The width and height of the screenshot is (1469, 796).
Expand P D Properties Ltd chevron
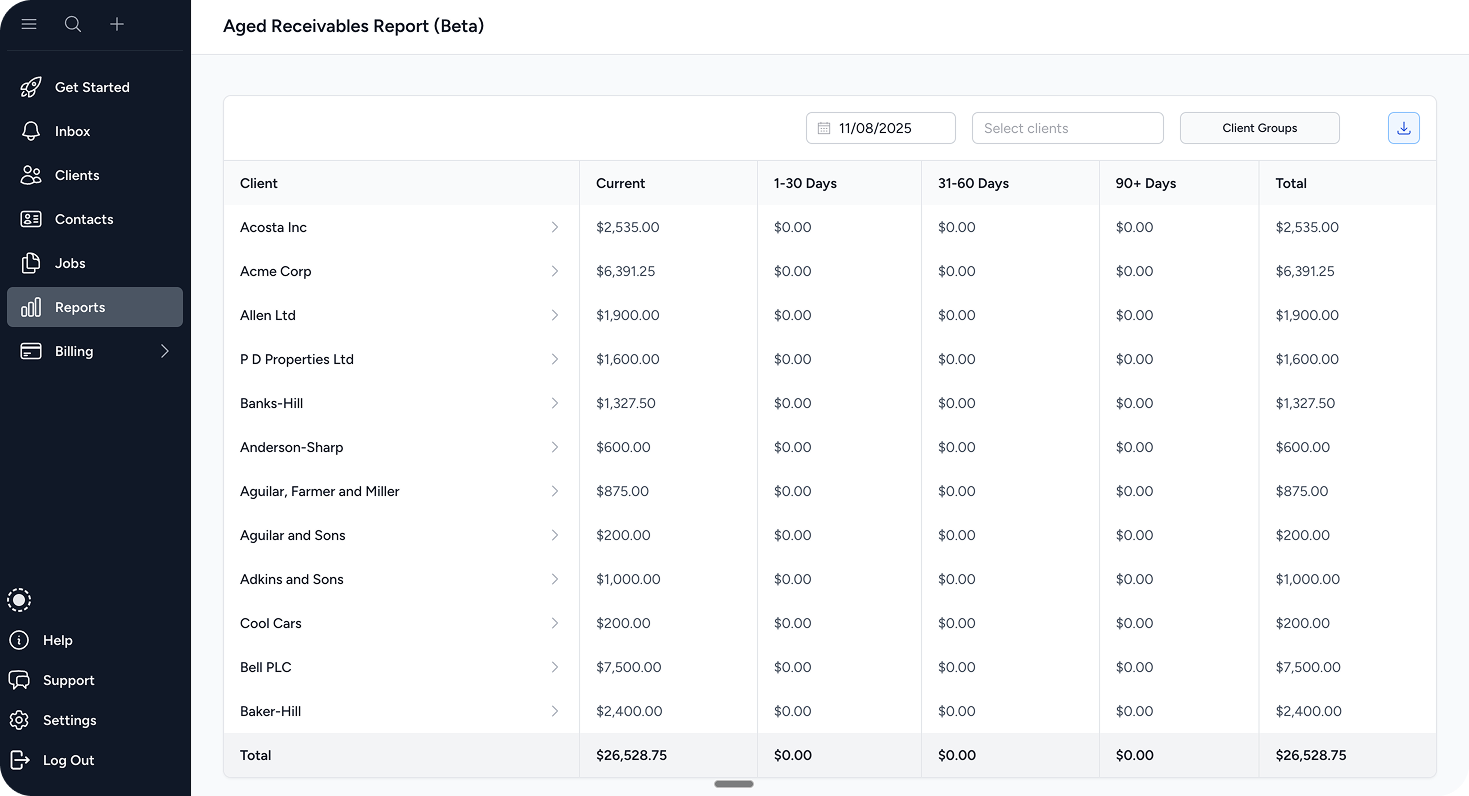click(555, 359)
